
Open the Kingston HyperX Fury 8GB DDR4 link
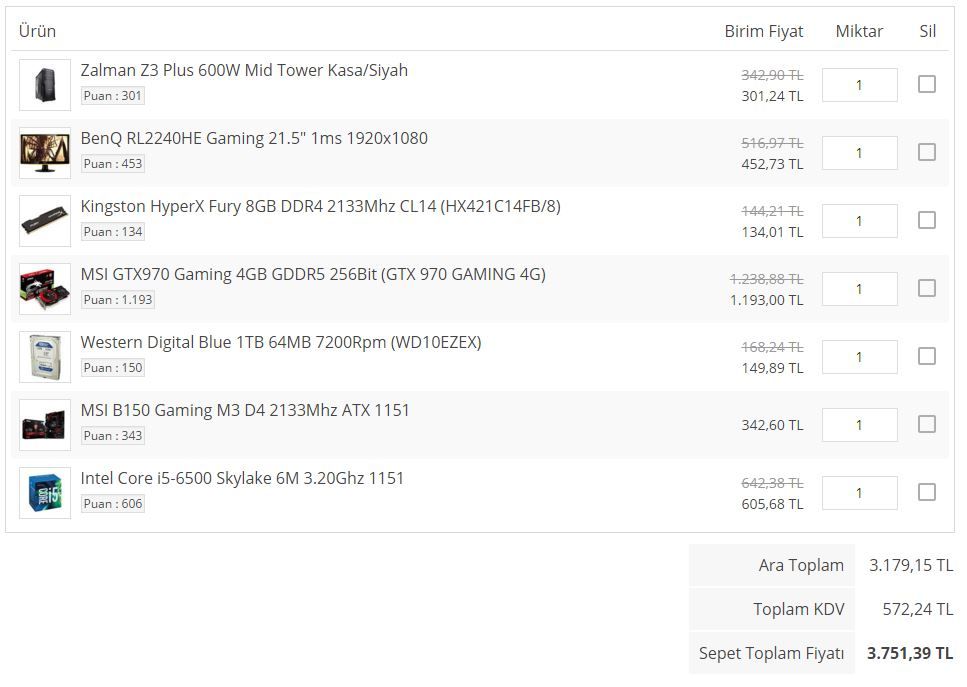(x=321, y=206)
